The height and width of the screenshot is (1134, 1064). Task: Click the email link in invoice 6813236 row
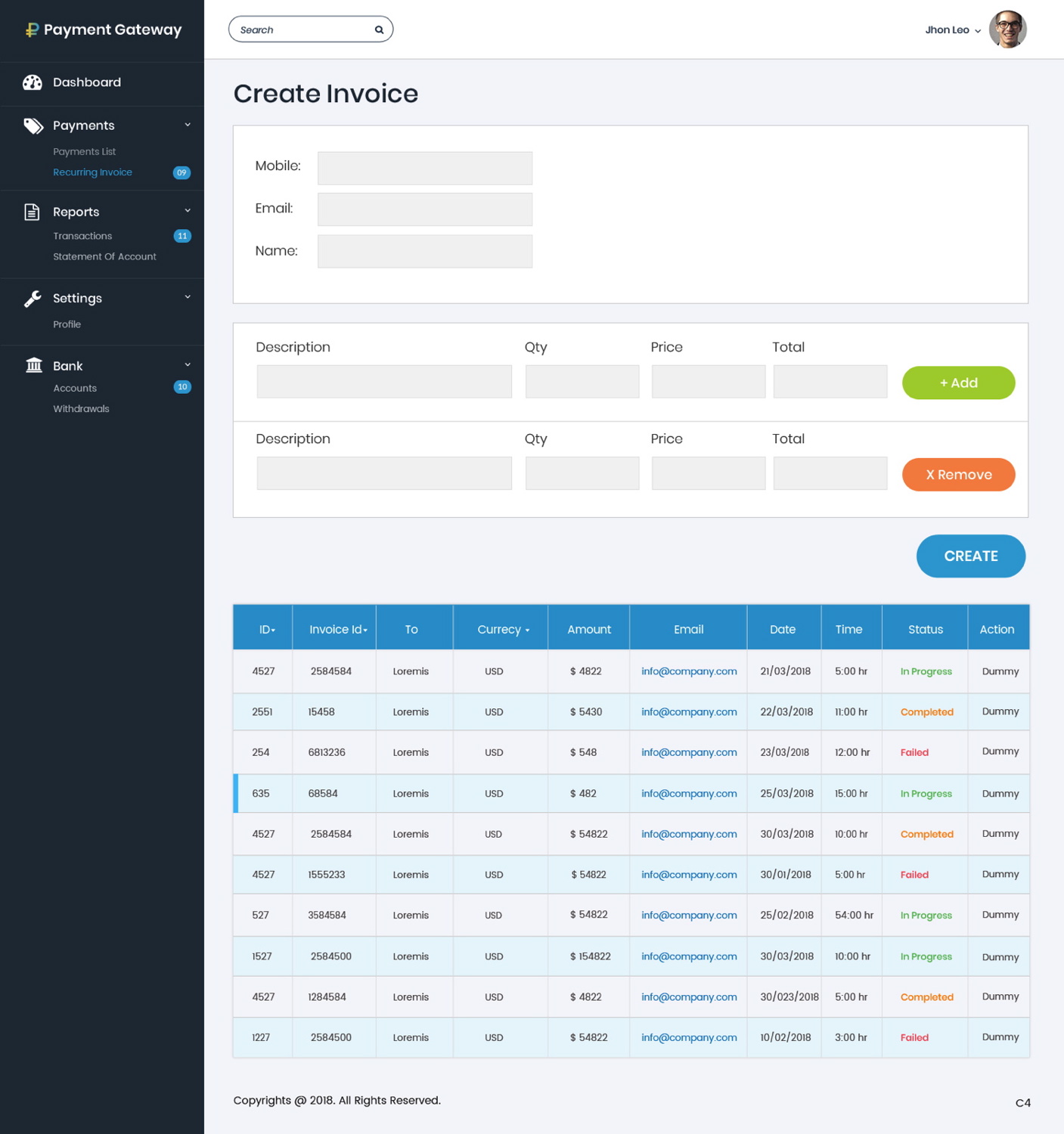click(x=688, y=752)
